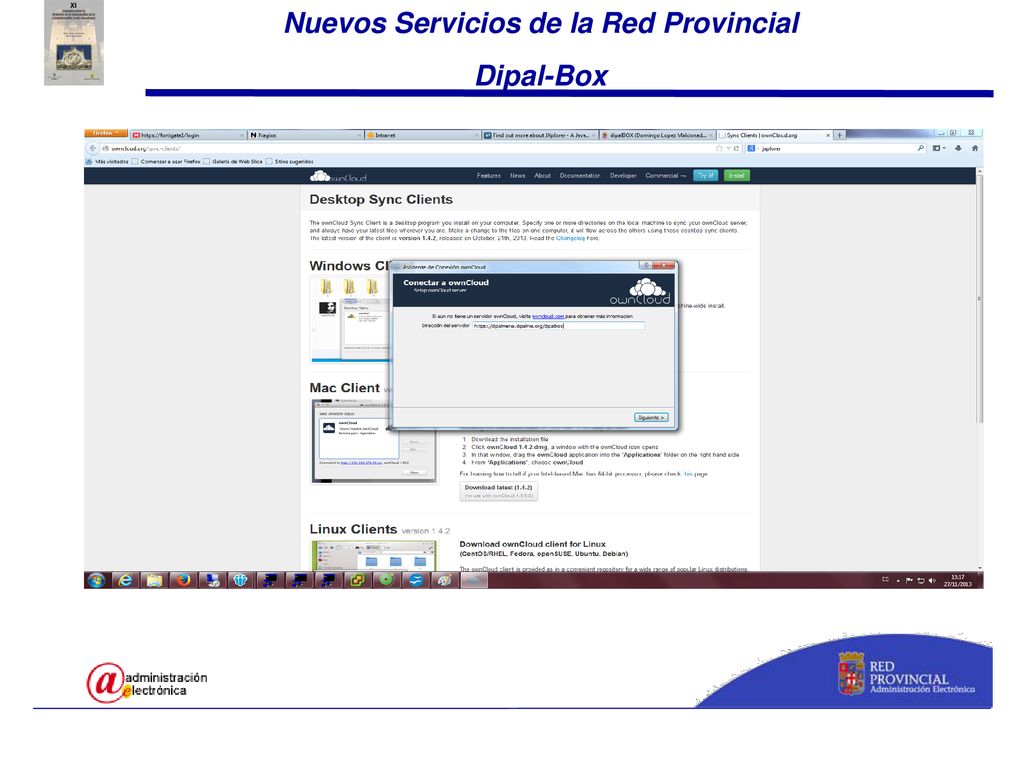The height and width of the screenshot is (768, 1024).
Task: Click the help button in the wizard title bar
Action: [645, 266]
